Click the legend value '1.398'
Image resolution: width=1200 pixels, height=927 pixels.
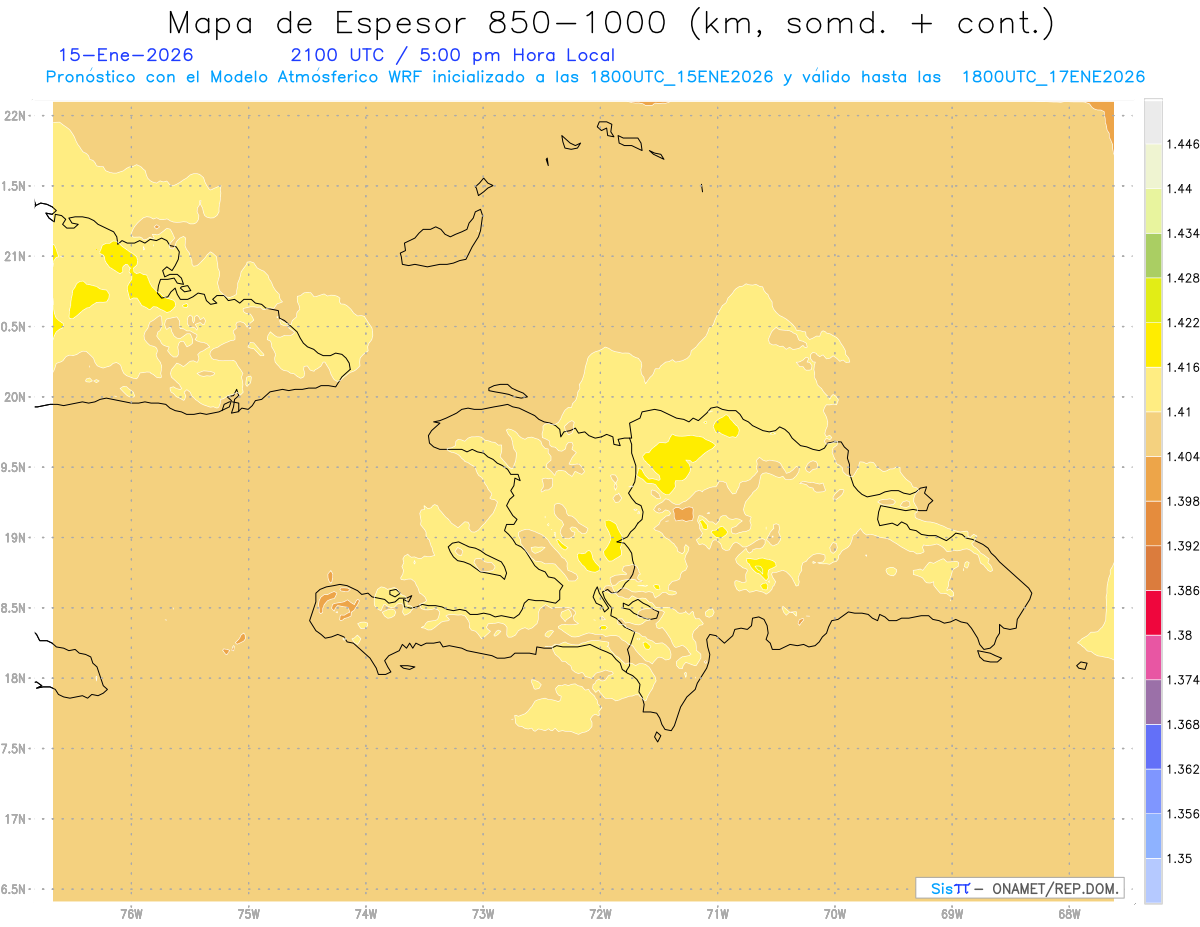pyautogui.click(x=1183, y=501)
